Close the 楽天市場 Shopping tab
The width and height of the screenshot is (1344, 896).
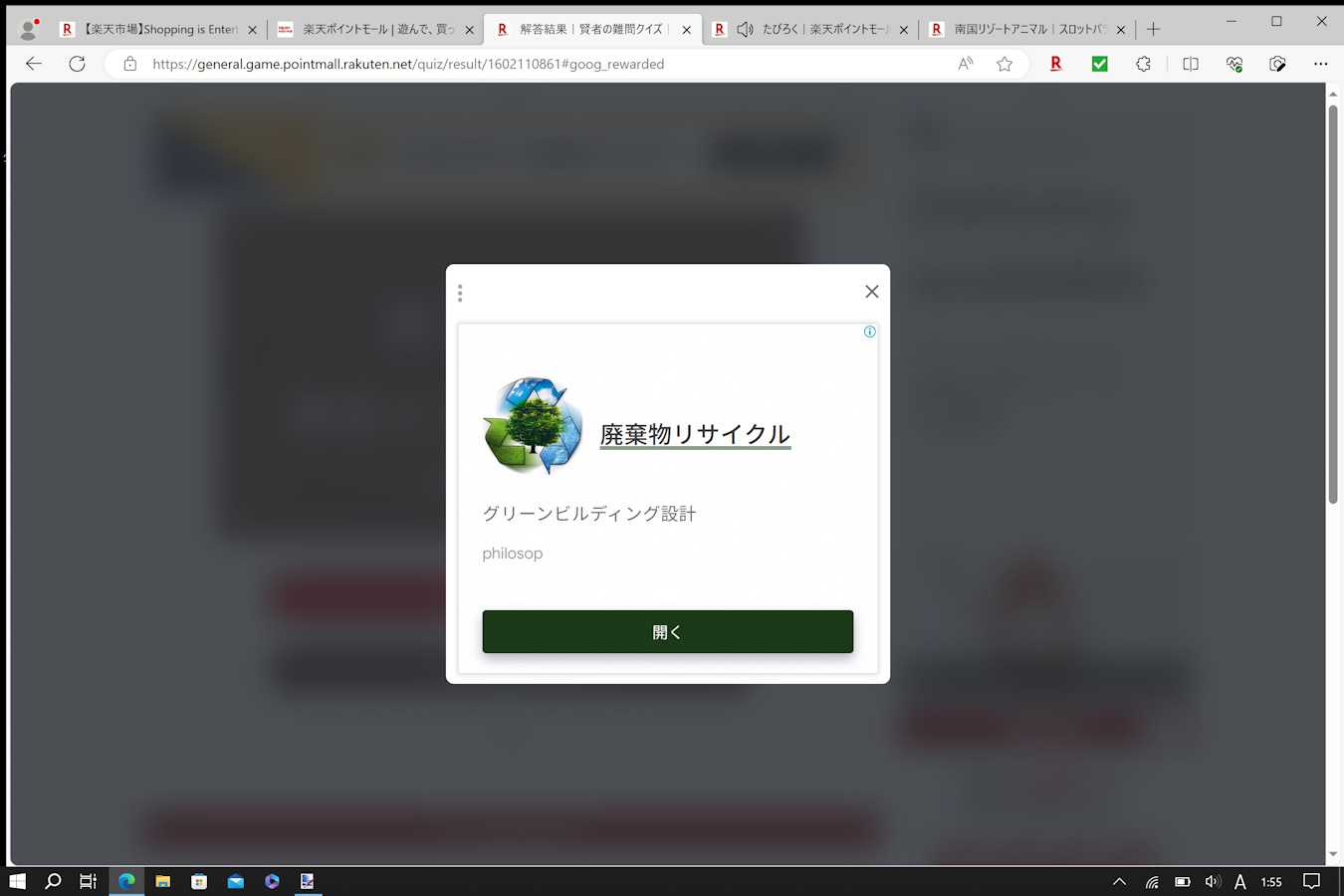point(252,30)
